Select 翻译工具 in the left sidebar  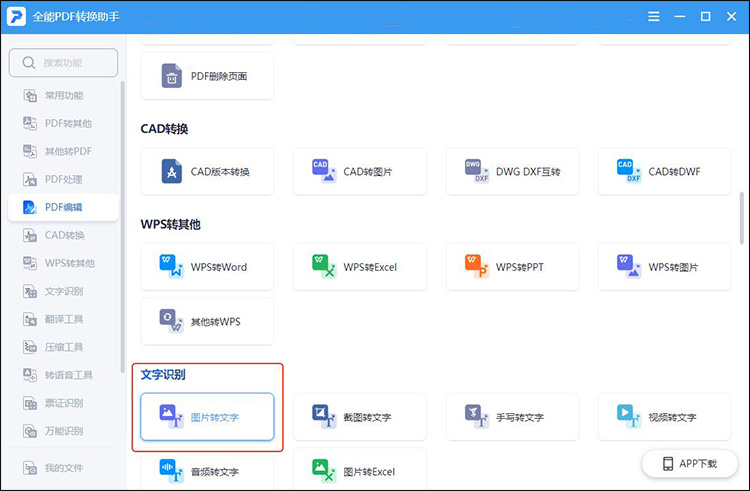click(x=63, y=320)
